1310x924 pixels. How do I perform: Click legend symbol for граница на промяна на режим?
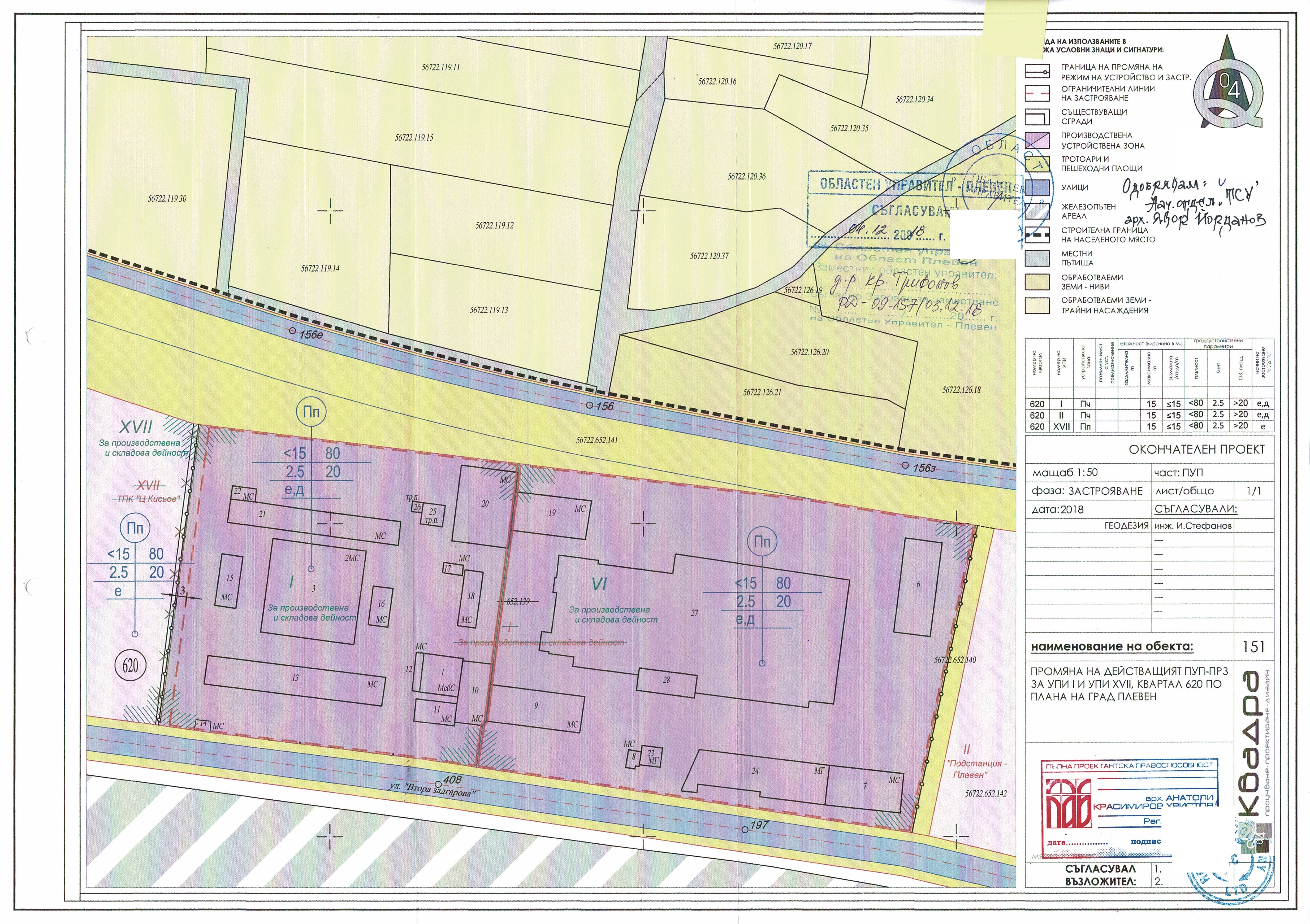[x=1037, y=72]
